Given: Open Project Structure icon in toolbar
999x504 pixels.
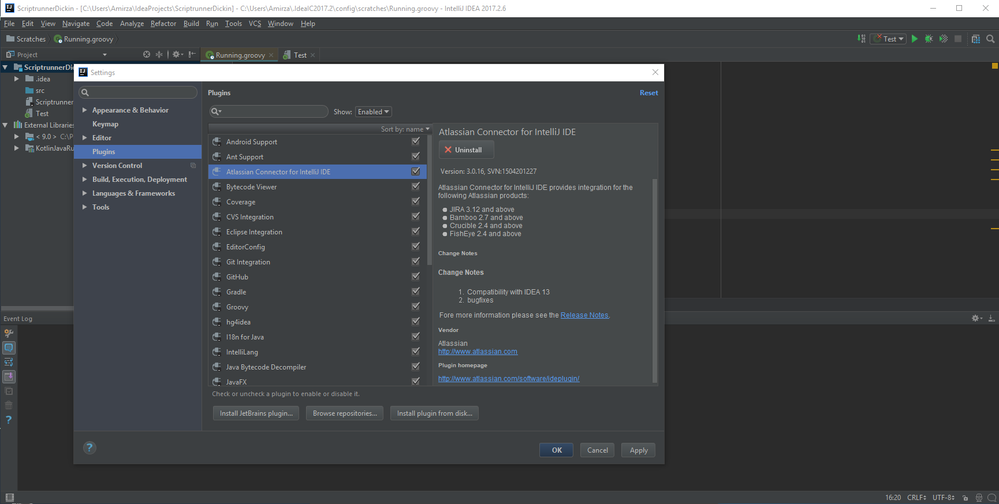Looking at the screenshot, I should 976,39.
